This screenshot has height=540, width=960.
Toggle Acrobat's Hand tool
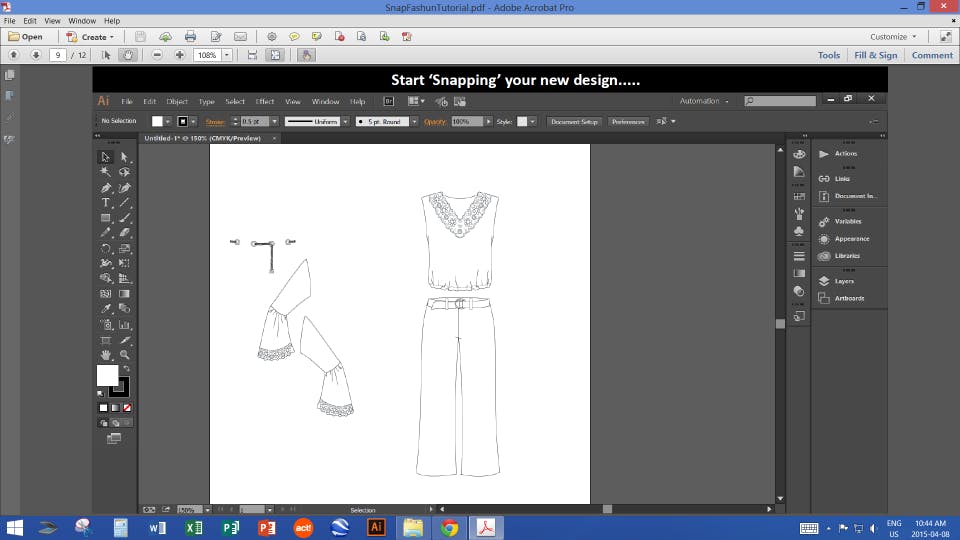(128, 55)
